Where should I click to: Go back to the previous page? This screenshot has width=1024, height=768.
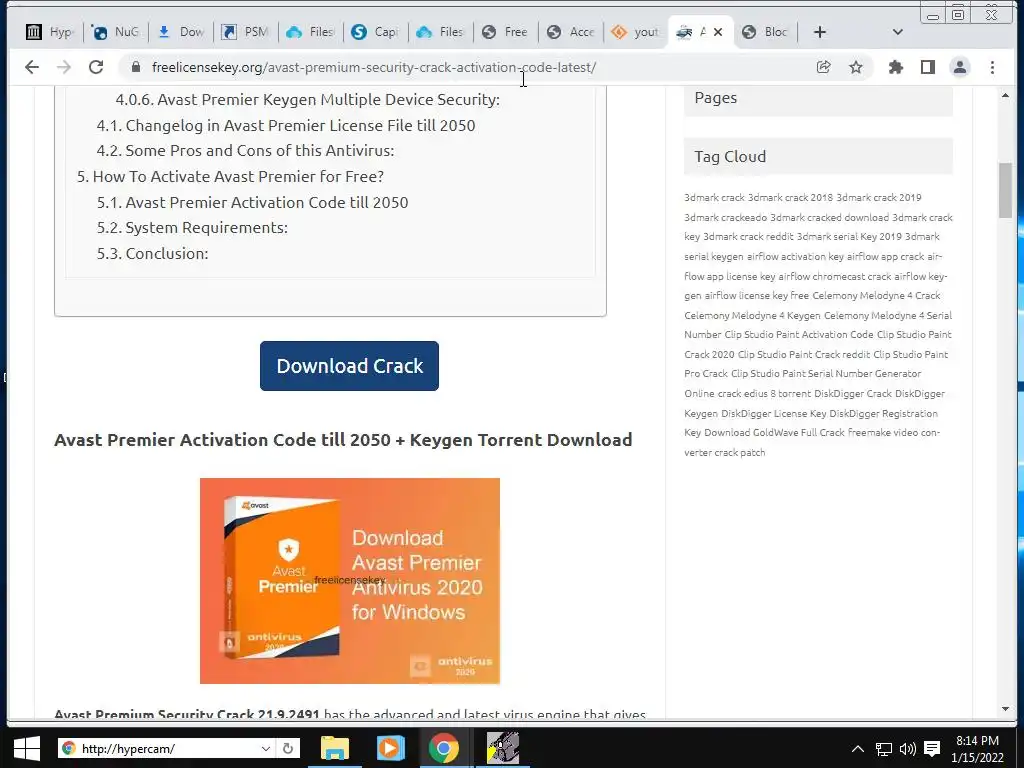point(31,67)
